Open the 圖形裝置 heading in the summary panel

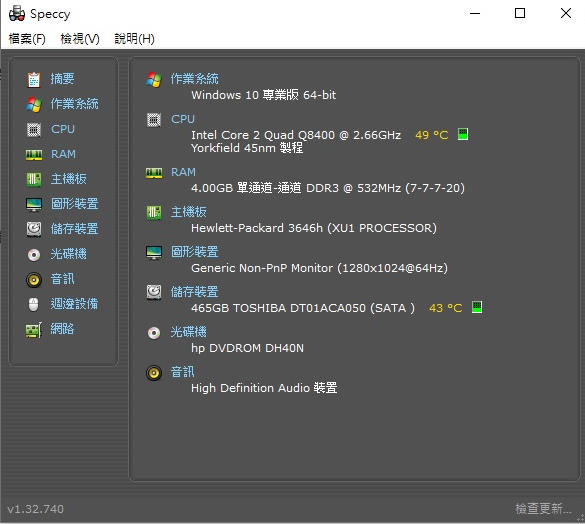(x=194, y=252)
